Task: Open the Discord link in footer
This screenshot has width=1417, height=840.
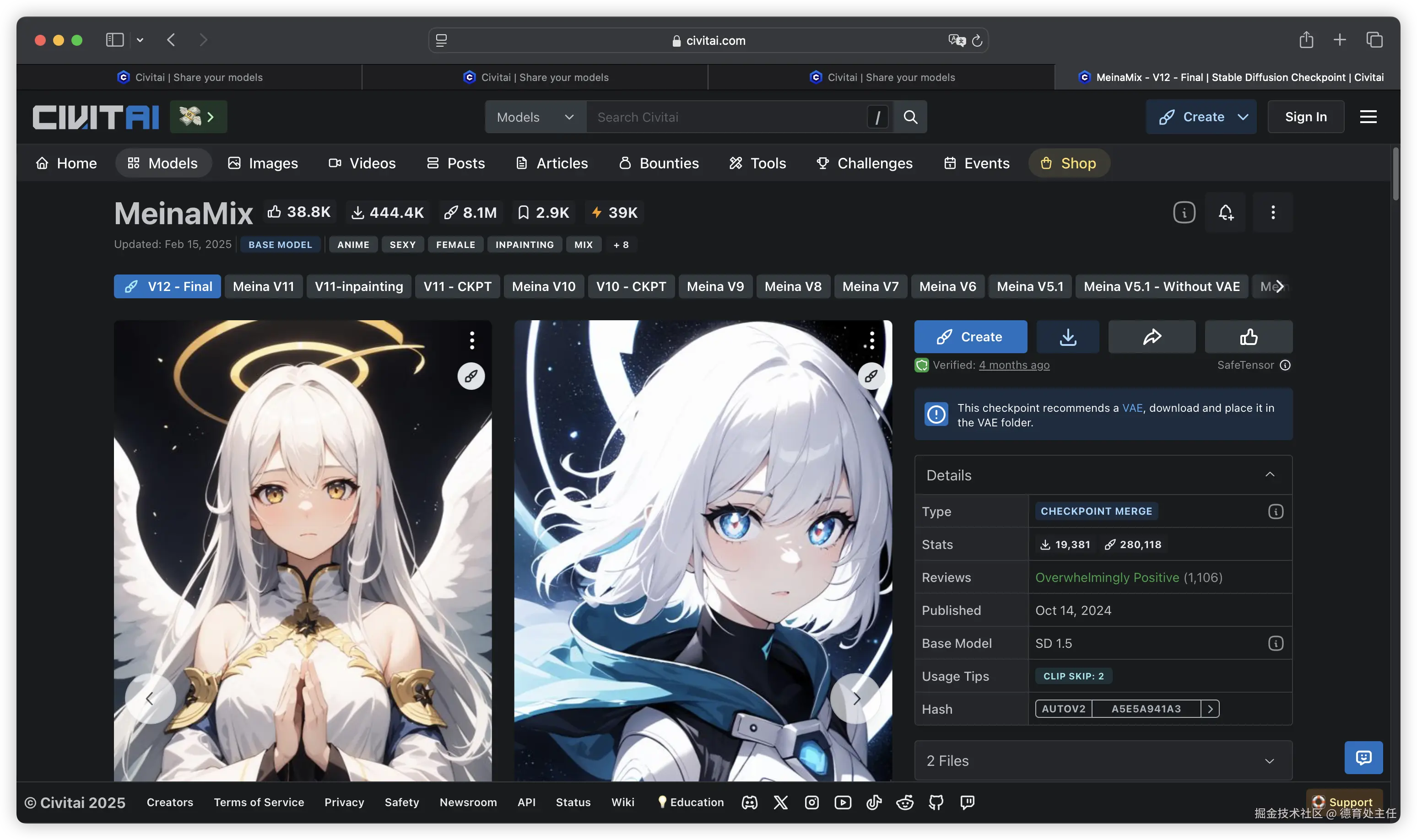Action: [750, 802]
